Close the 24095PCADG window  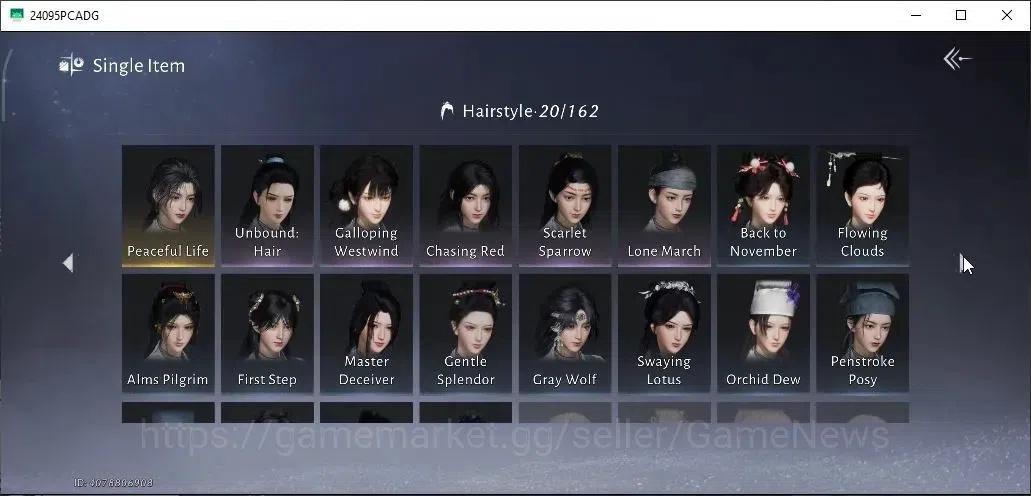pos(1007,15)
